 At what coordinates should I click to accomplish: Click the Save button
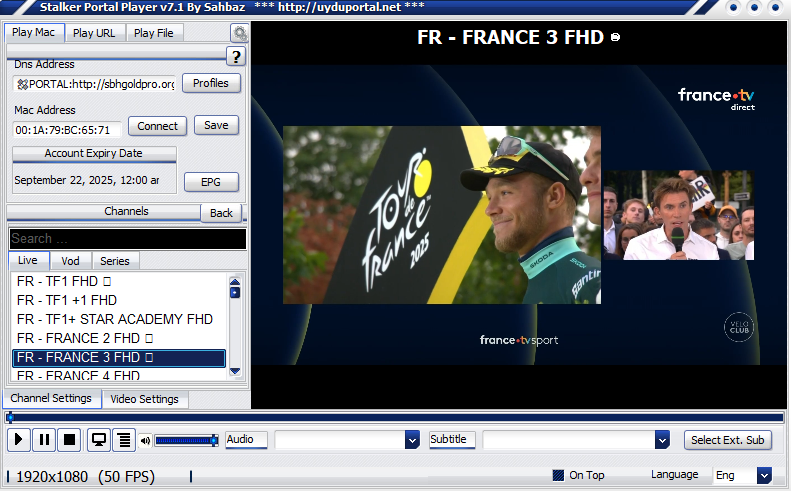coord(216,125)
